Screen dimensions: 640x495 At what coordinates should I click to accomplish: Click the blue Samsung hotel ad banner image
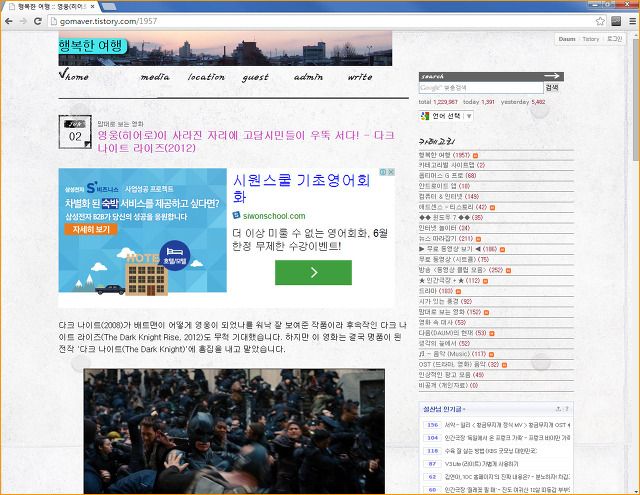142,230
